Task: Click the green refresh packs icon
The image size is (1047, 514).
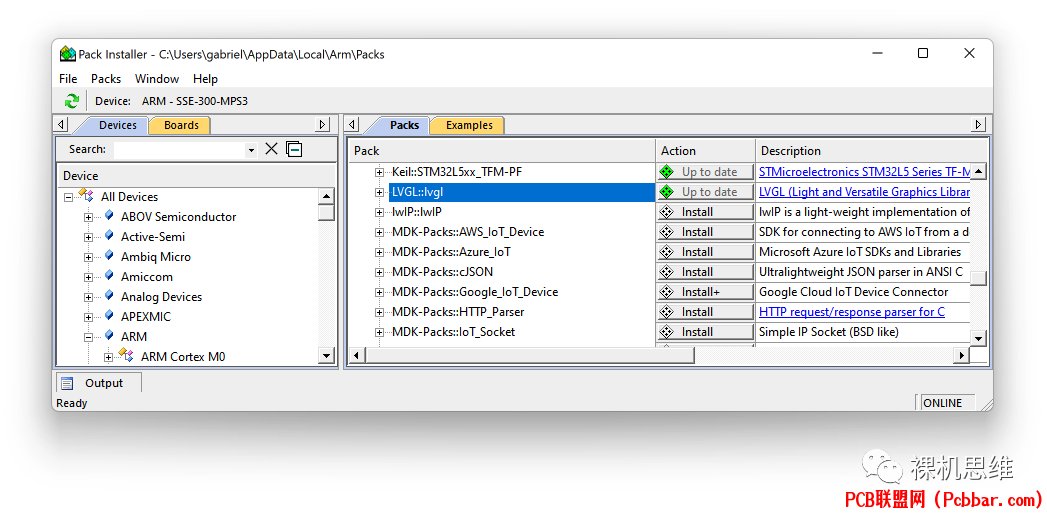Action: [71, 101]
